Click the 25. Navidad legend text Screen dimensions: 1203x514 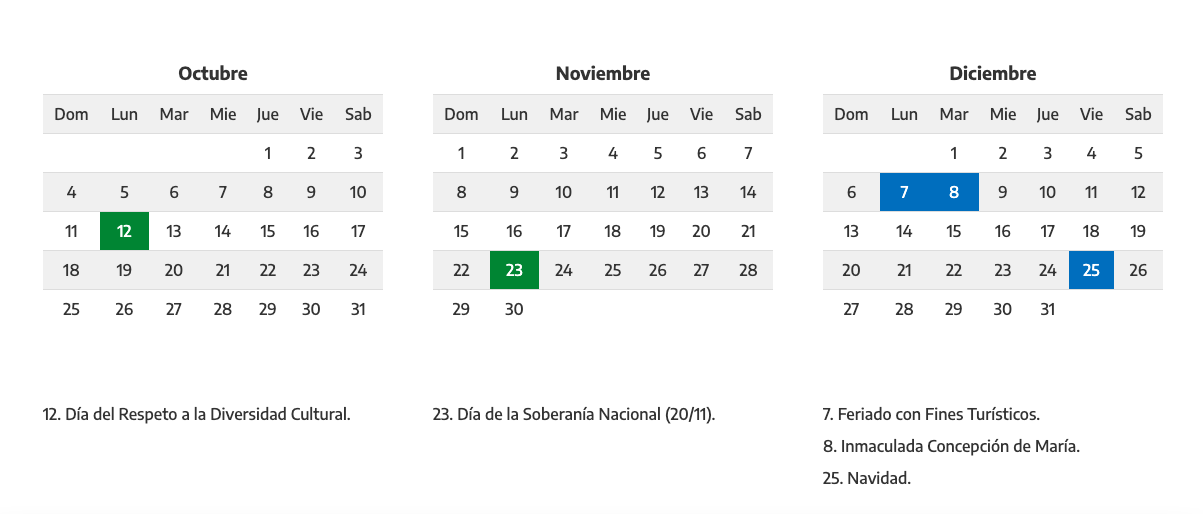867,478
